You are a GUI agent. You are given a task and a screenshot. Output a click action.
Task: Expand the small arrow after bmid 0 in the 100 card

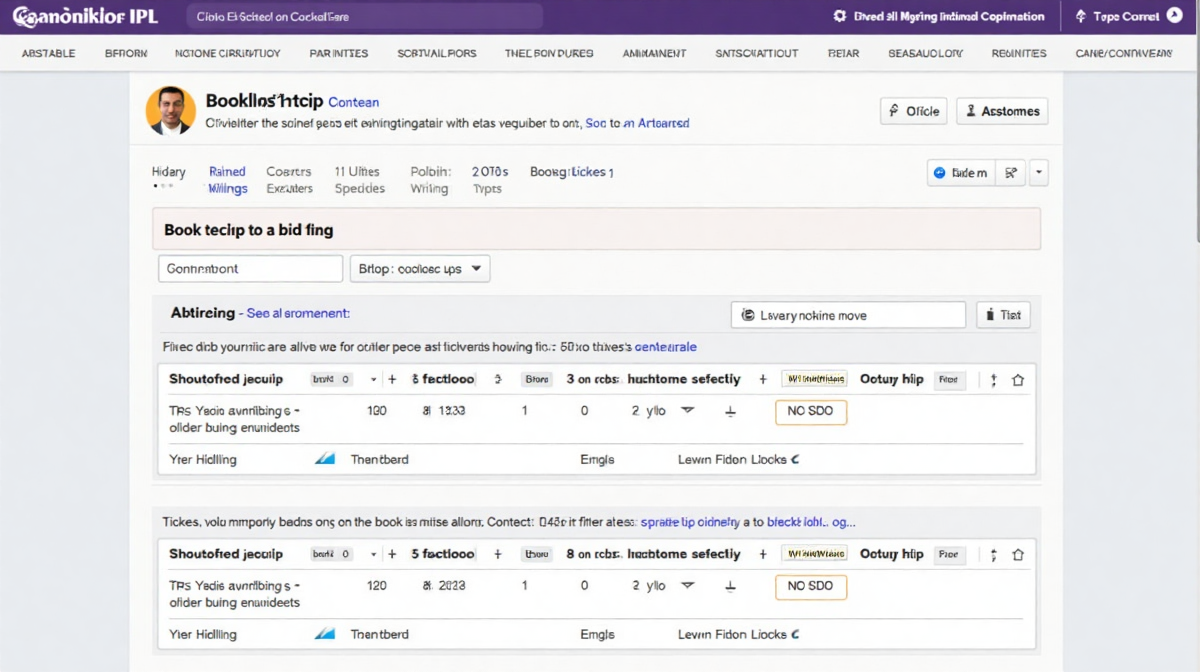click(x=374, y=380)
